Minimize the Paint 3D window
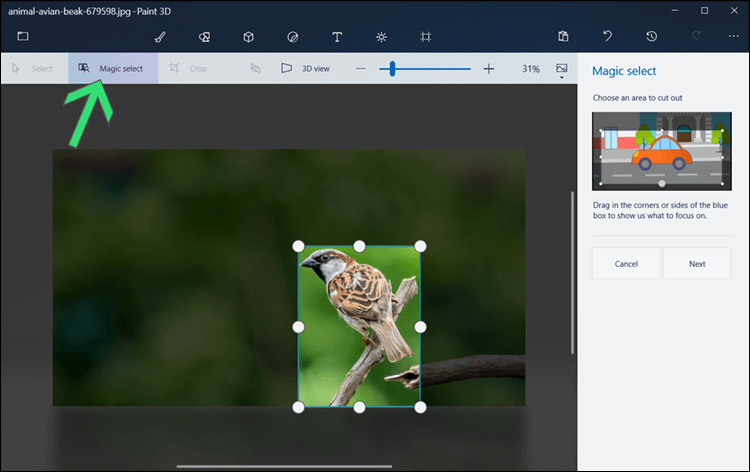The height and width of the screenshot is (472, 750). pyautogui.click(x=675, y=11)
